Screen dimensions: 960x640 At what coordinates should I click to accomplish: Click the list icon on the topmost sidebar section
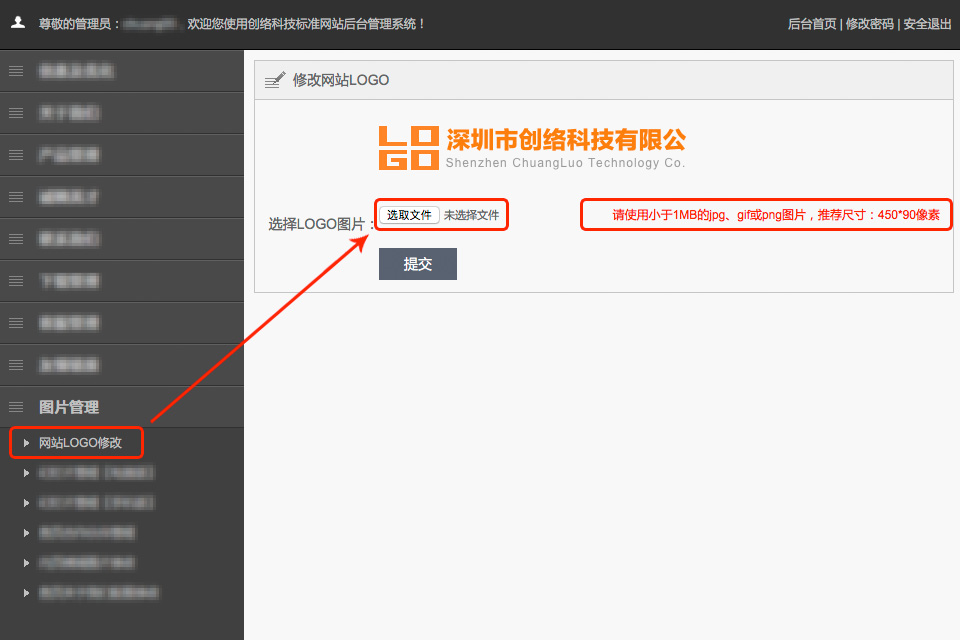coord(15,71)
